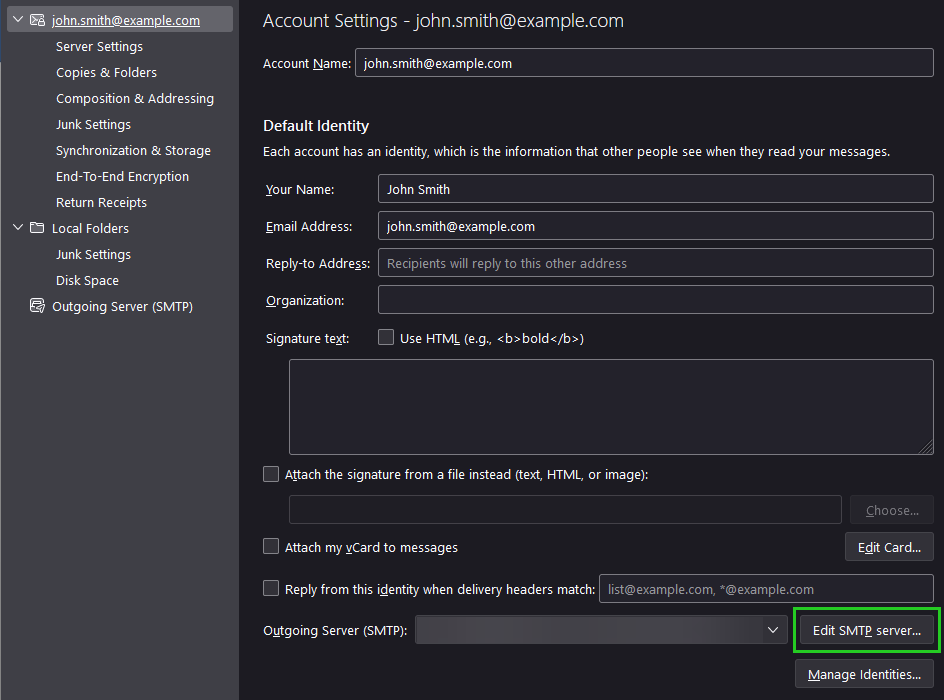
Task: Click the Local Folders folder icon
Action: pos(37,228)
